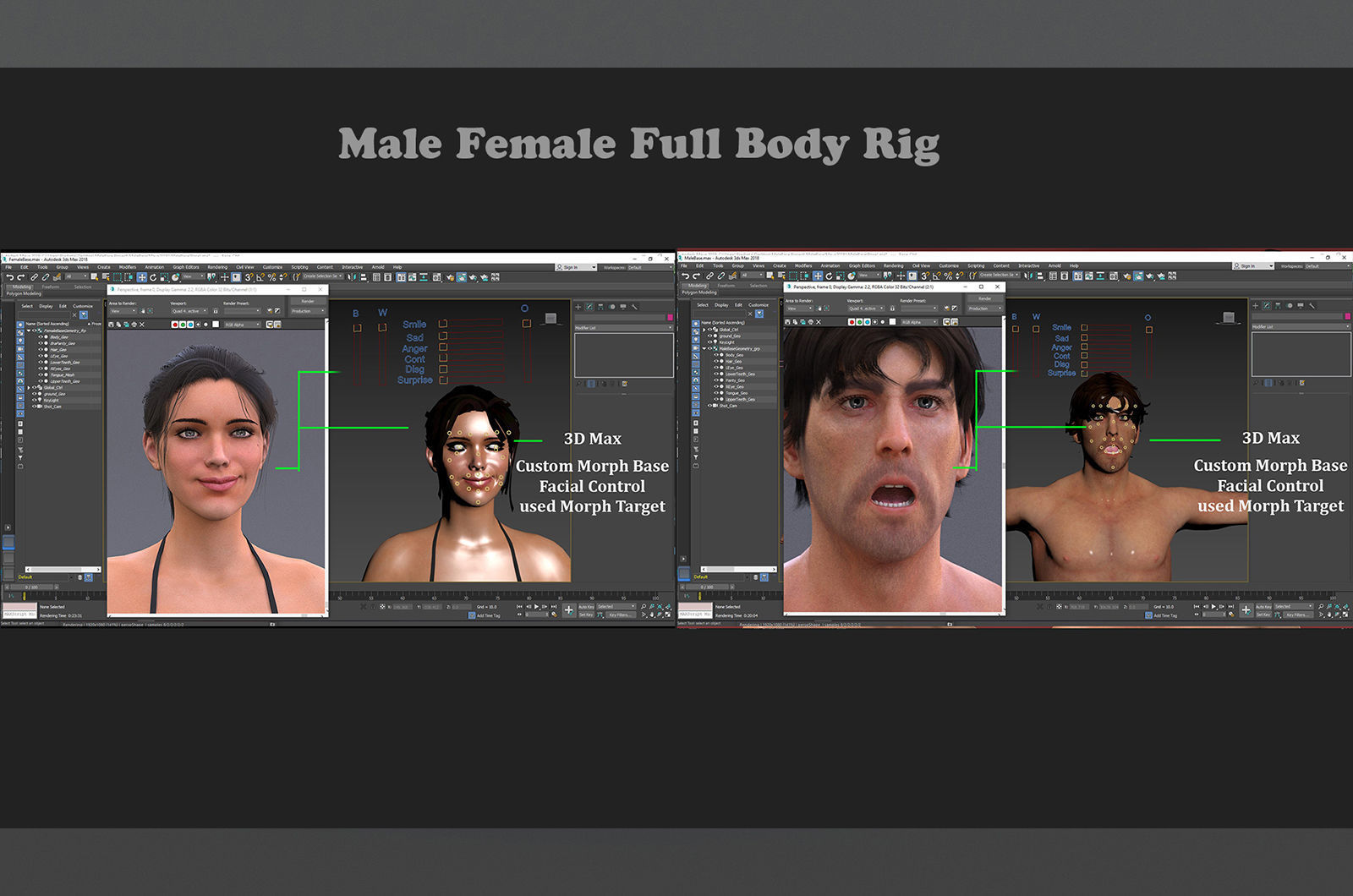
Task: Switch to Freeform ribbon tab in FemaleBase.max
Action: (51, 287)
